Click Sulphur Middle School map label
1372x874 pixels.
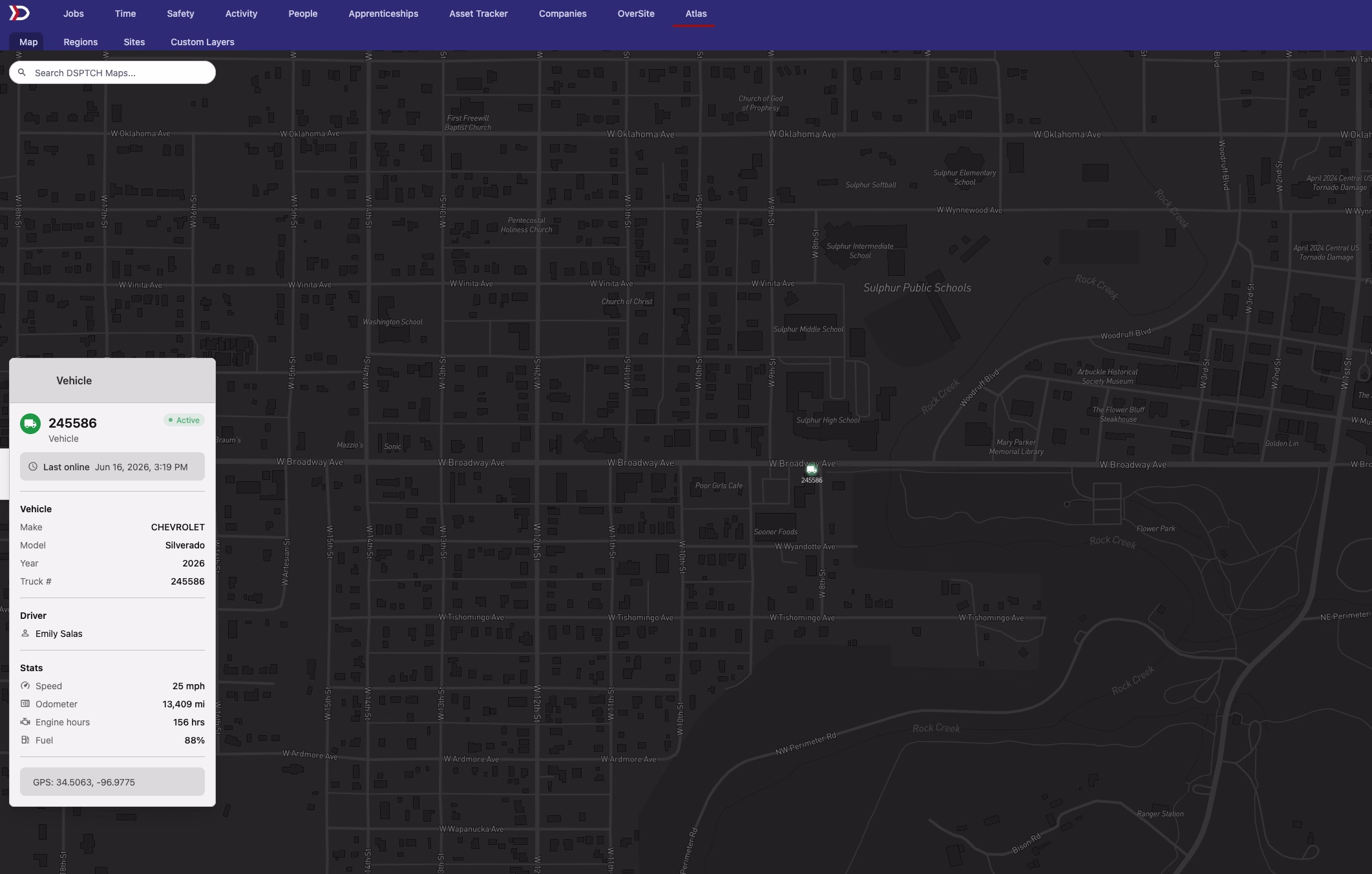[808, 329]
